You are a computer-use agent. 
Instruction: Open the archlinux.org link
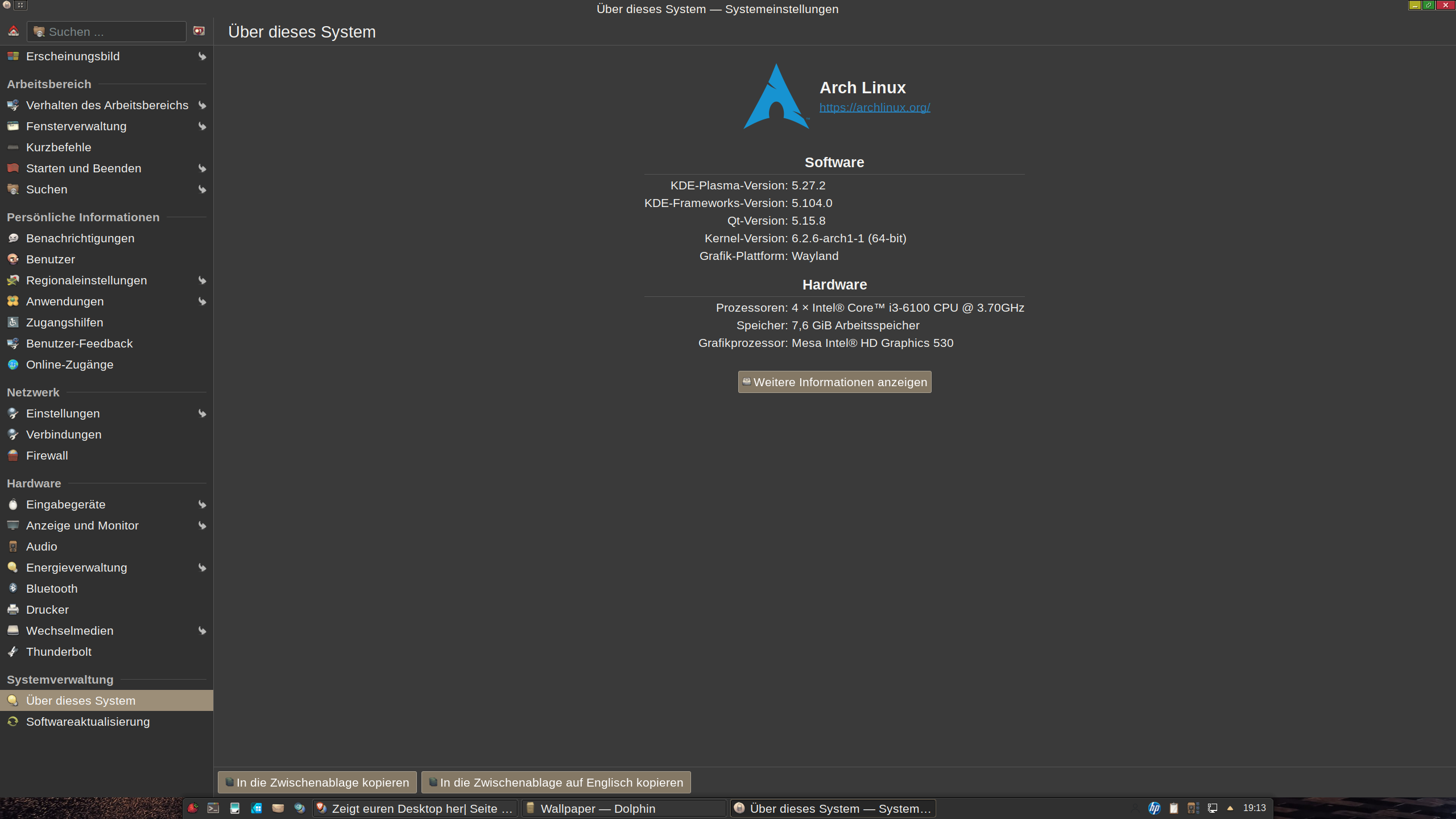[x=874, y=107]
